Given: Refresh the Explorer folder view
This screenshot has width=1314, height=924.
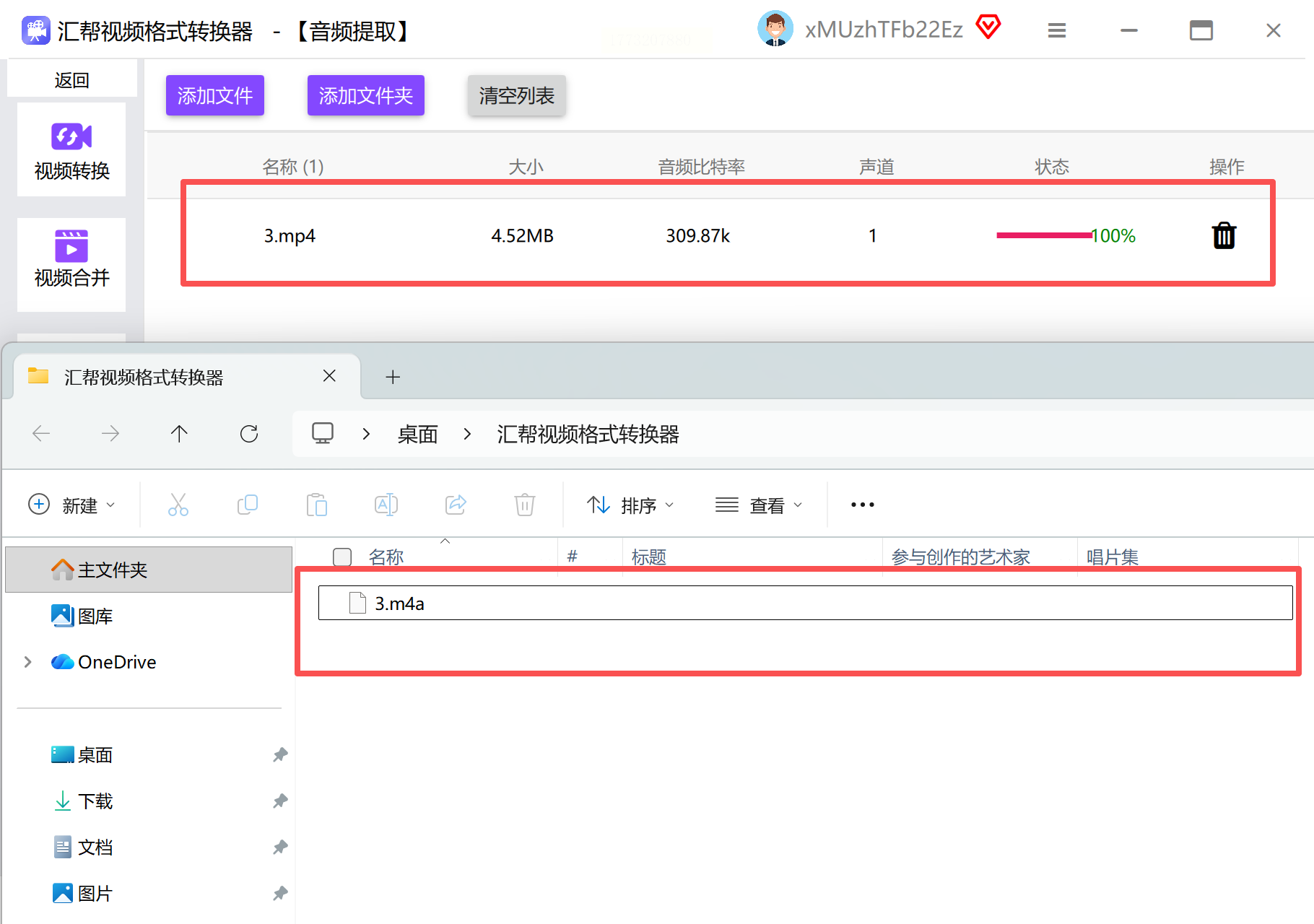Looking at the screenshot, I should 249,434.
